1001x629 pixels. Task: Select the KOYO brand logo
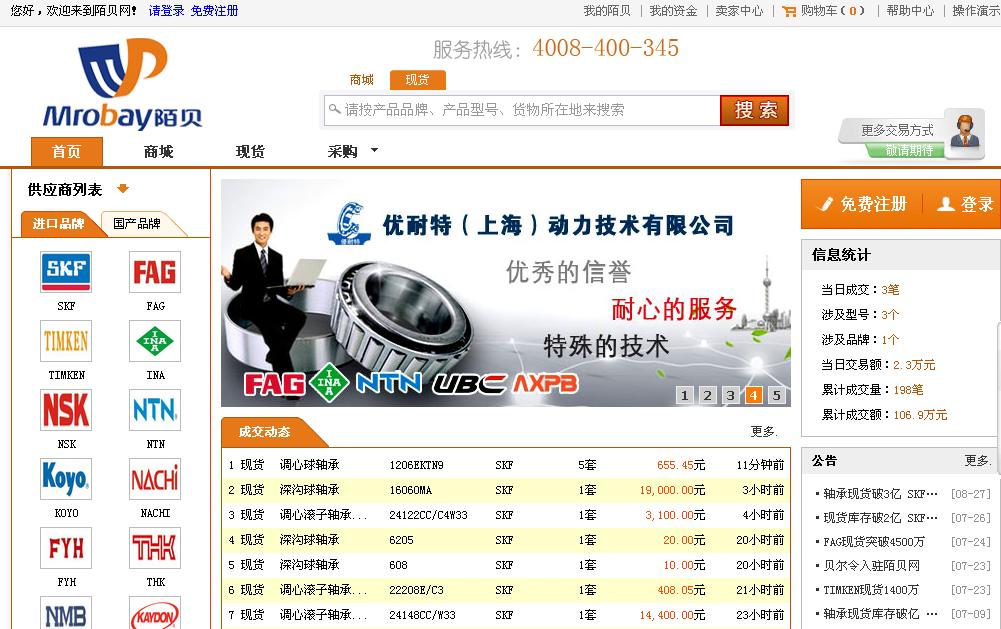[65, 479]
